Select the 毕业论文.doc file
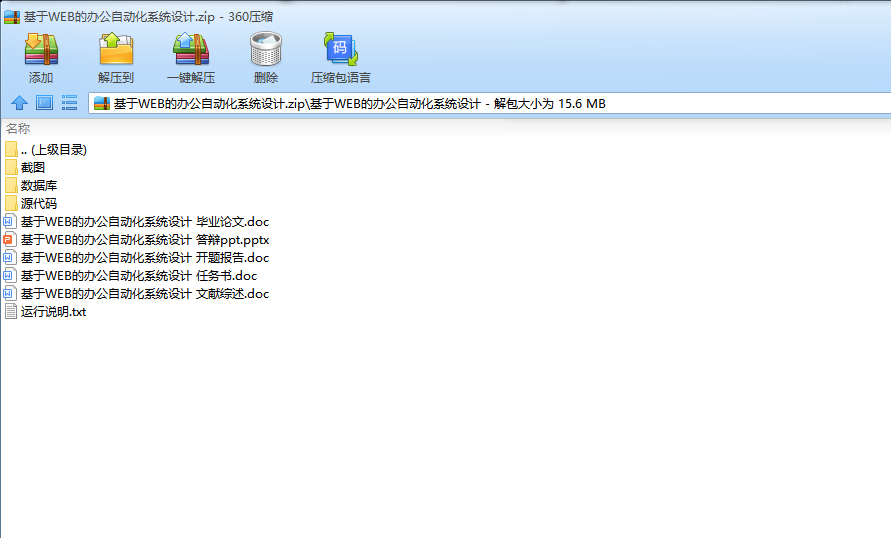This screenshot has width=891, height=538. click(x=136, y=222)
